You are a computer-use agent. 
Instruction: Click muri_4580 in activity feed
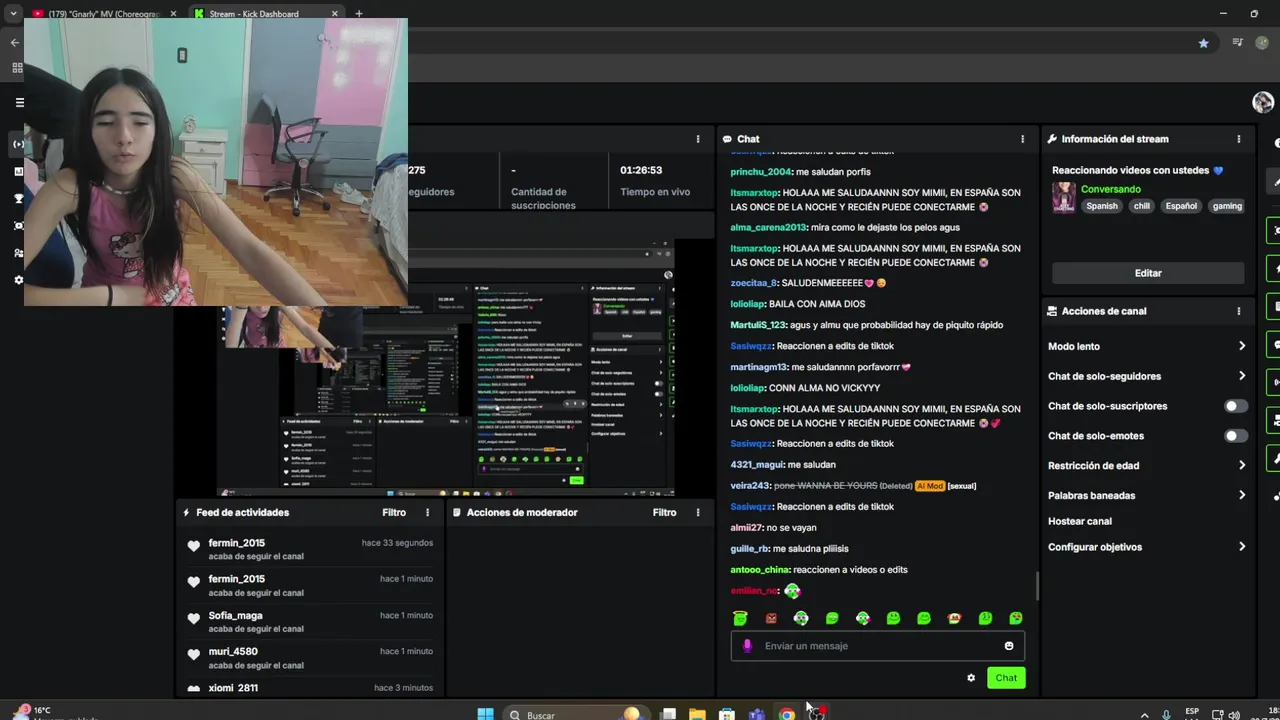(233, 652)
